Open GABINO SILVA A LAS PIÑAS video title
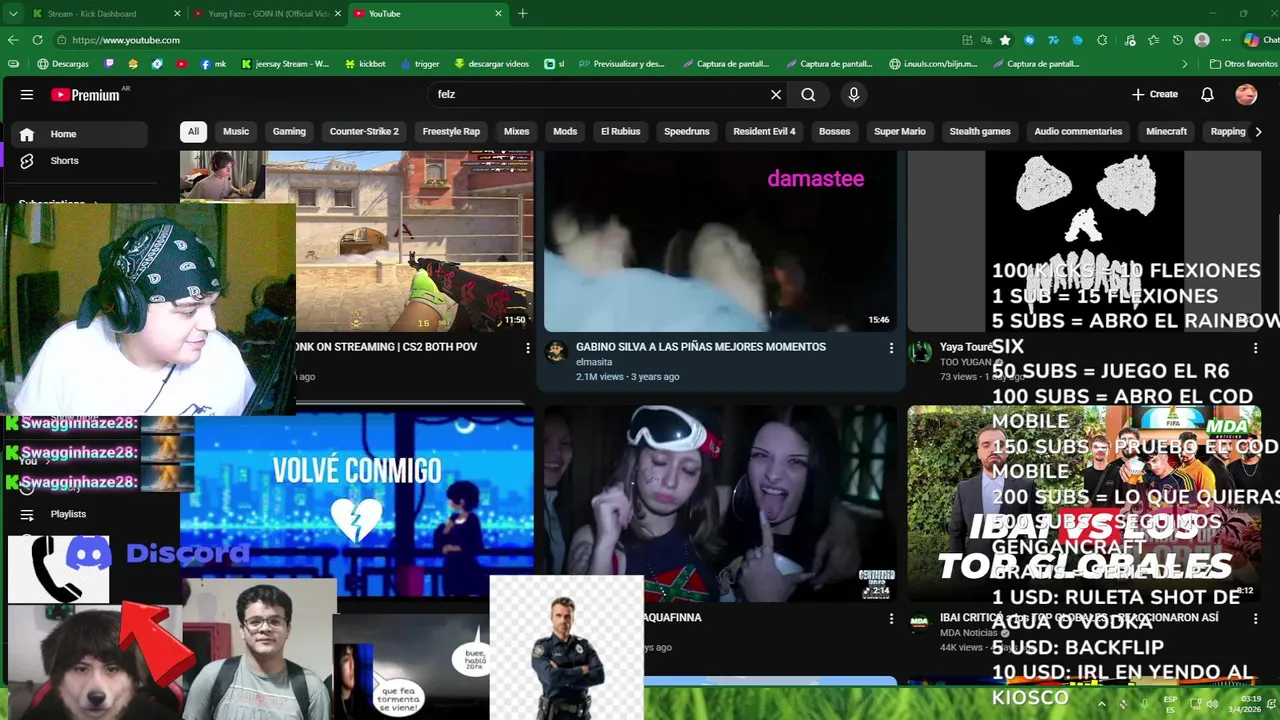This screenshot has height=720, width=1280. [x=701, y=347]
